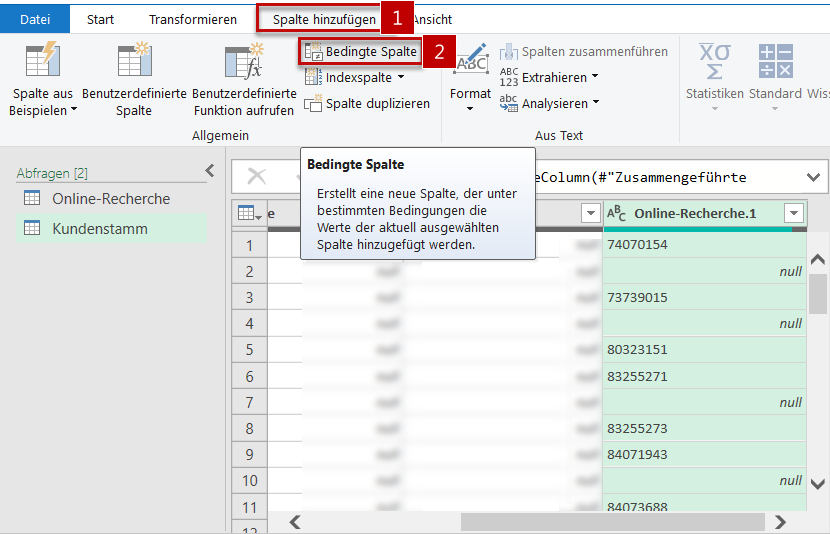
Task: Click the vertical scrollbar up arrow
Action: coord(818,259)
